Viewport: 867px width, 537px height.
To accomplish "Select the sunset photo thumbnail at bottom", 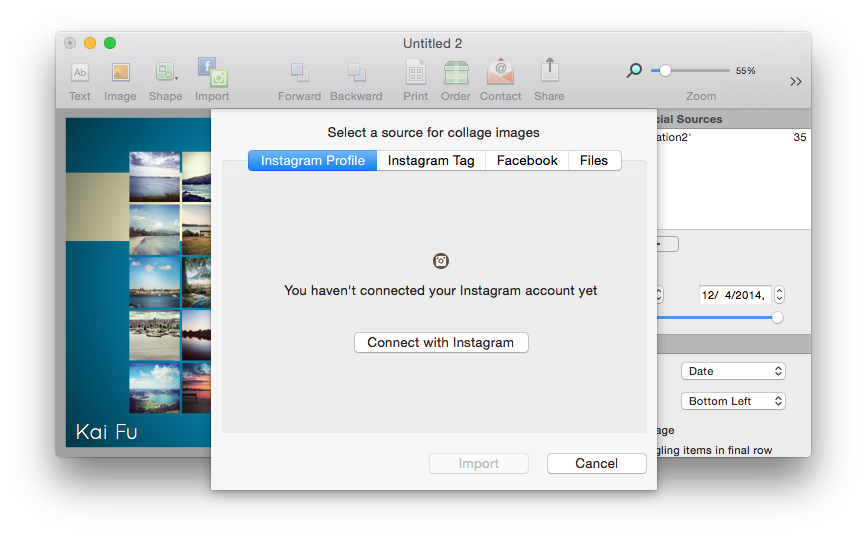I will click(x=196, y=388).
